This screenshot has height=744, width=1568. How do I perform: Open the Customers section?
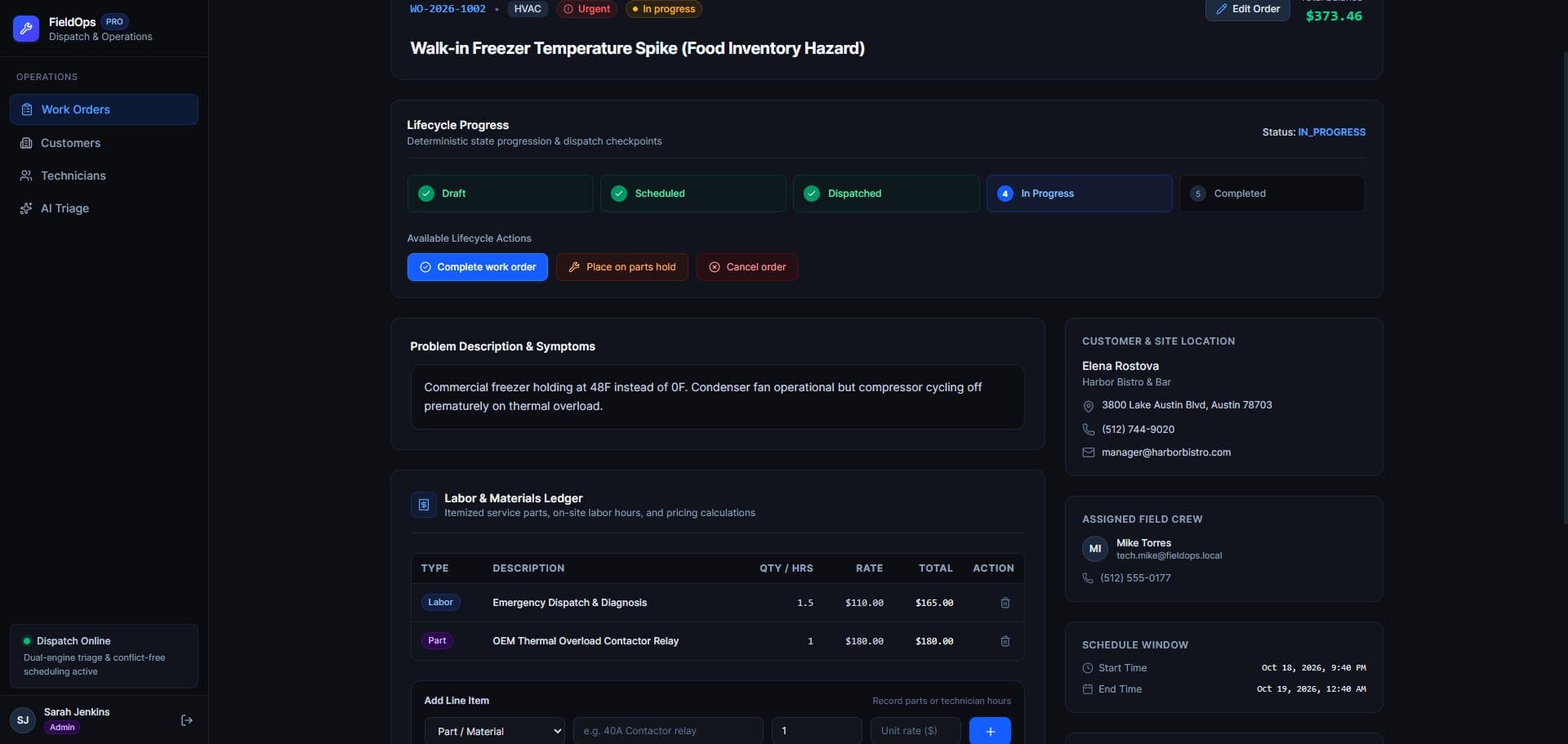click(104, 143)
